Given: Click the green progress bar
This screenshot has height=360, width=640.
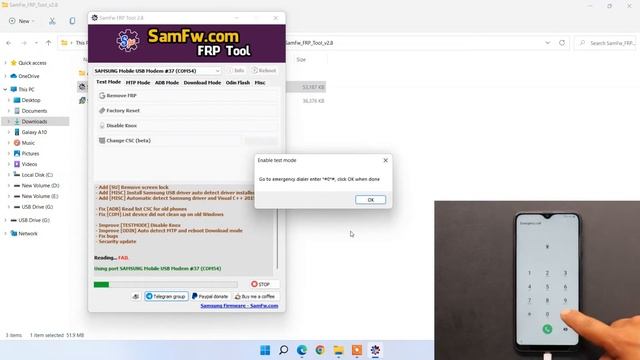Looking at the screenshot, I should click(x=165, y=284).
